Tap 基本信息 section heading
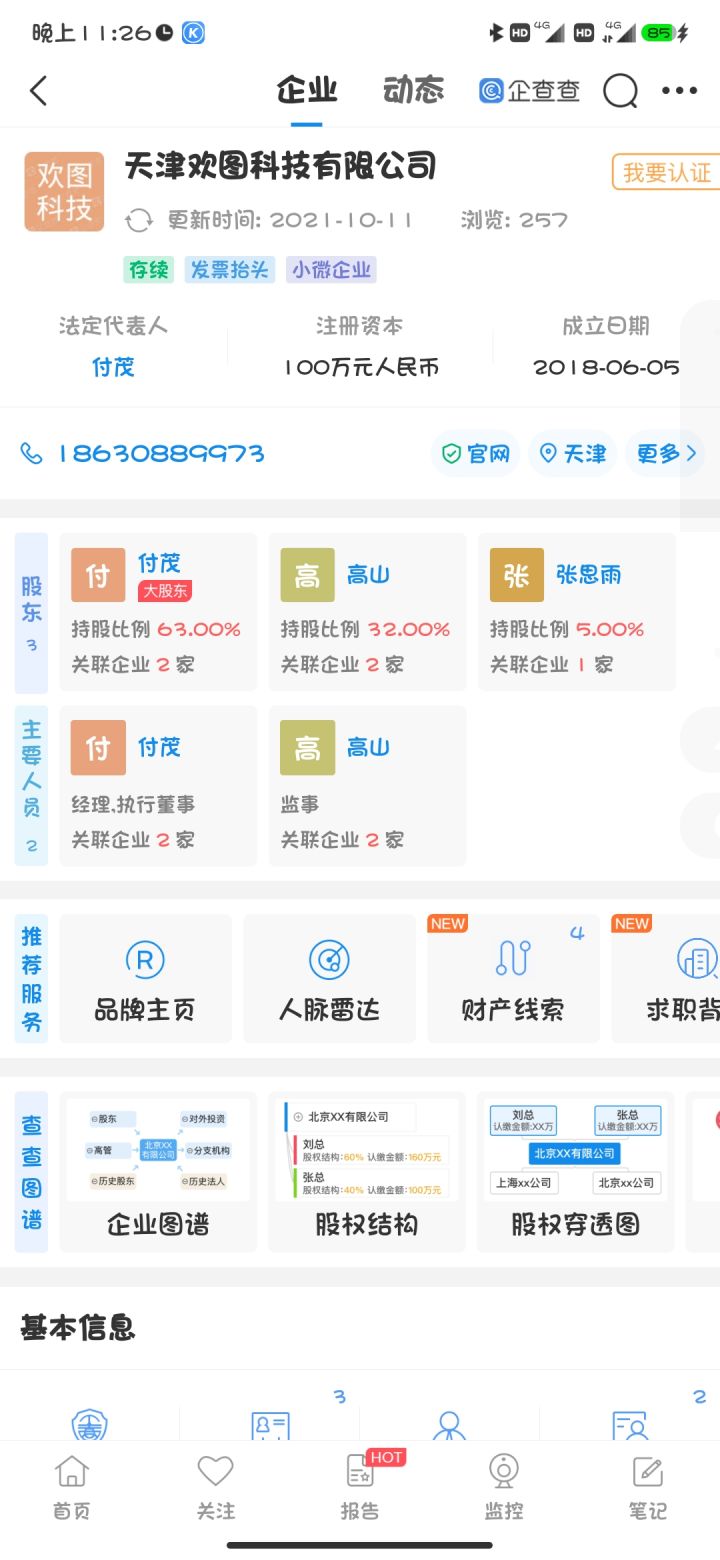720x1560 pixels. 77,1328
